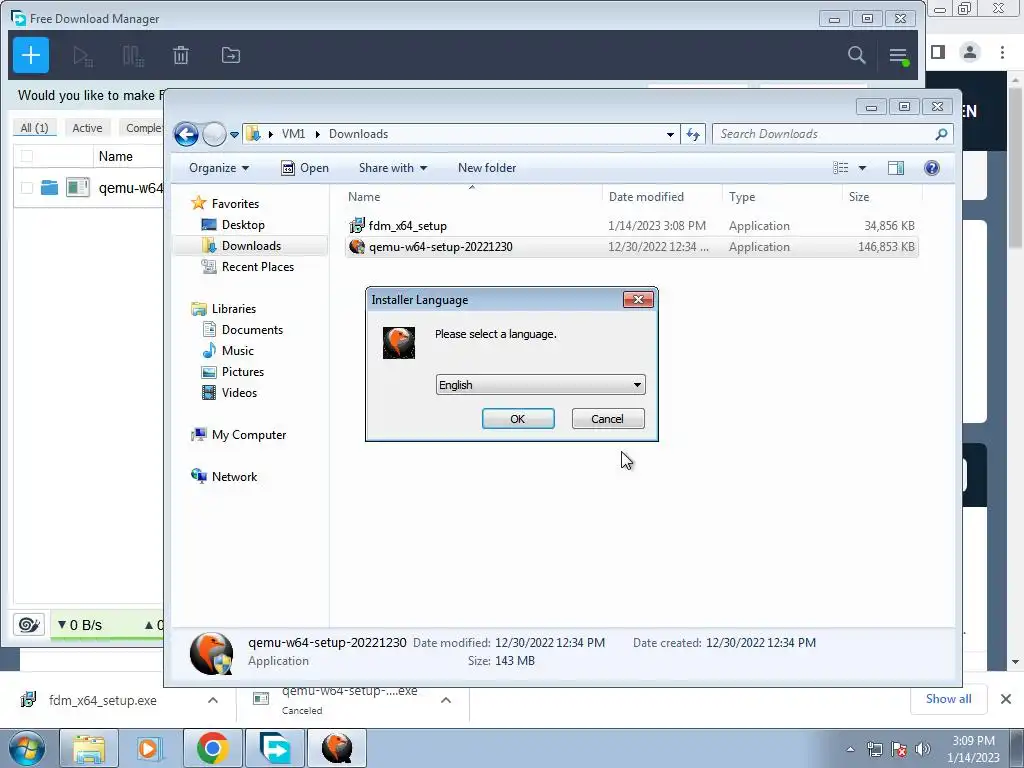Click the taskbar clock showing 3:09 PM

(973, 748)
